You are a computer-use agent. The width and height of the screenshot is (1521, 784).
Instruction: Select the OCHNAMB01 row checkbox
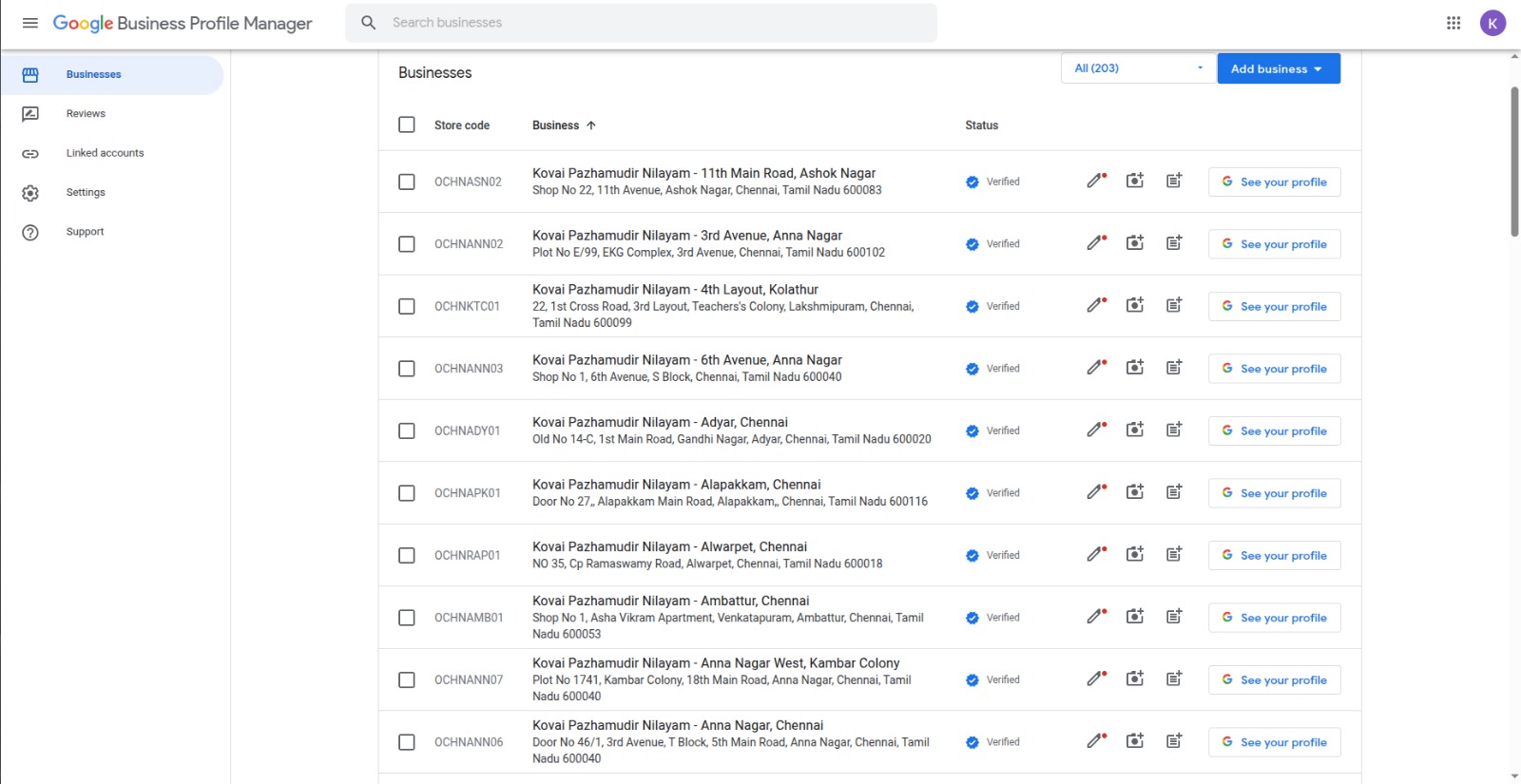click(407, 618)
